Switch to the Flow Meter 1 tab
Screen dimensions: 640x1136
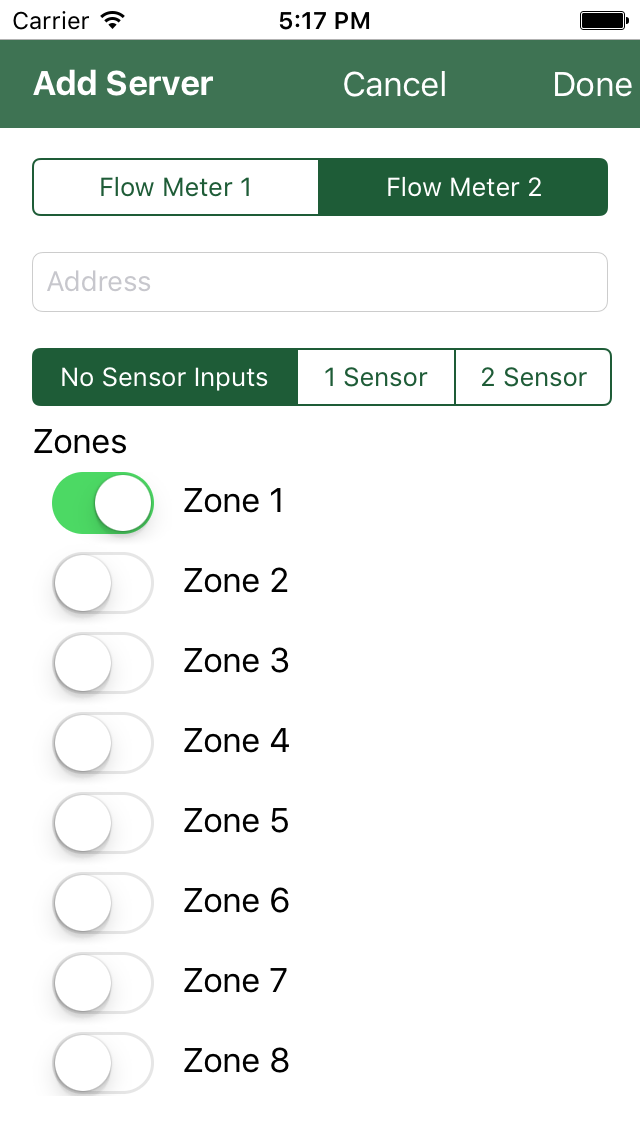[176, 187]
